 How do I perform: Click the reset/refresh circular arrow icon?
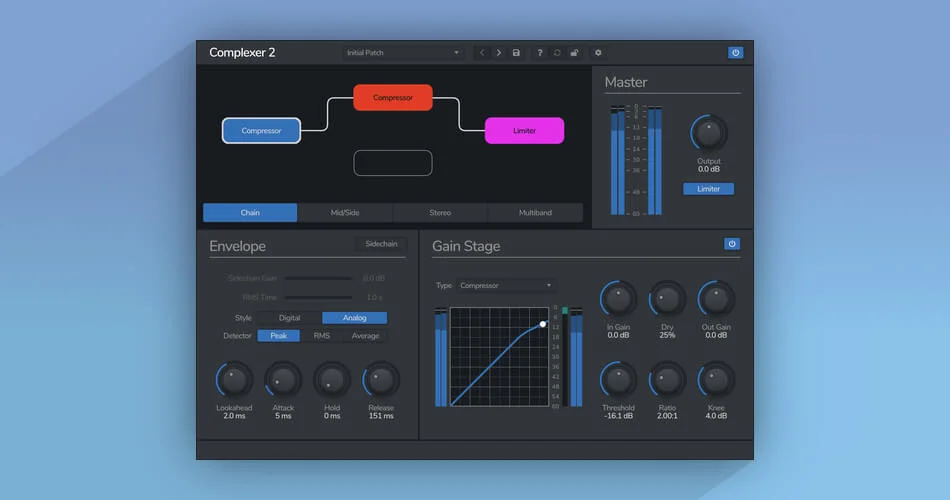pos(557,53)
